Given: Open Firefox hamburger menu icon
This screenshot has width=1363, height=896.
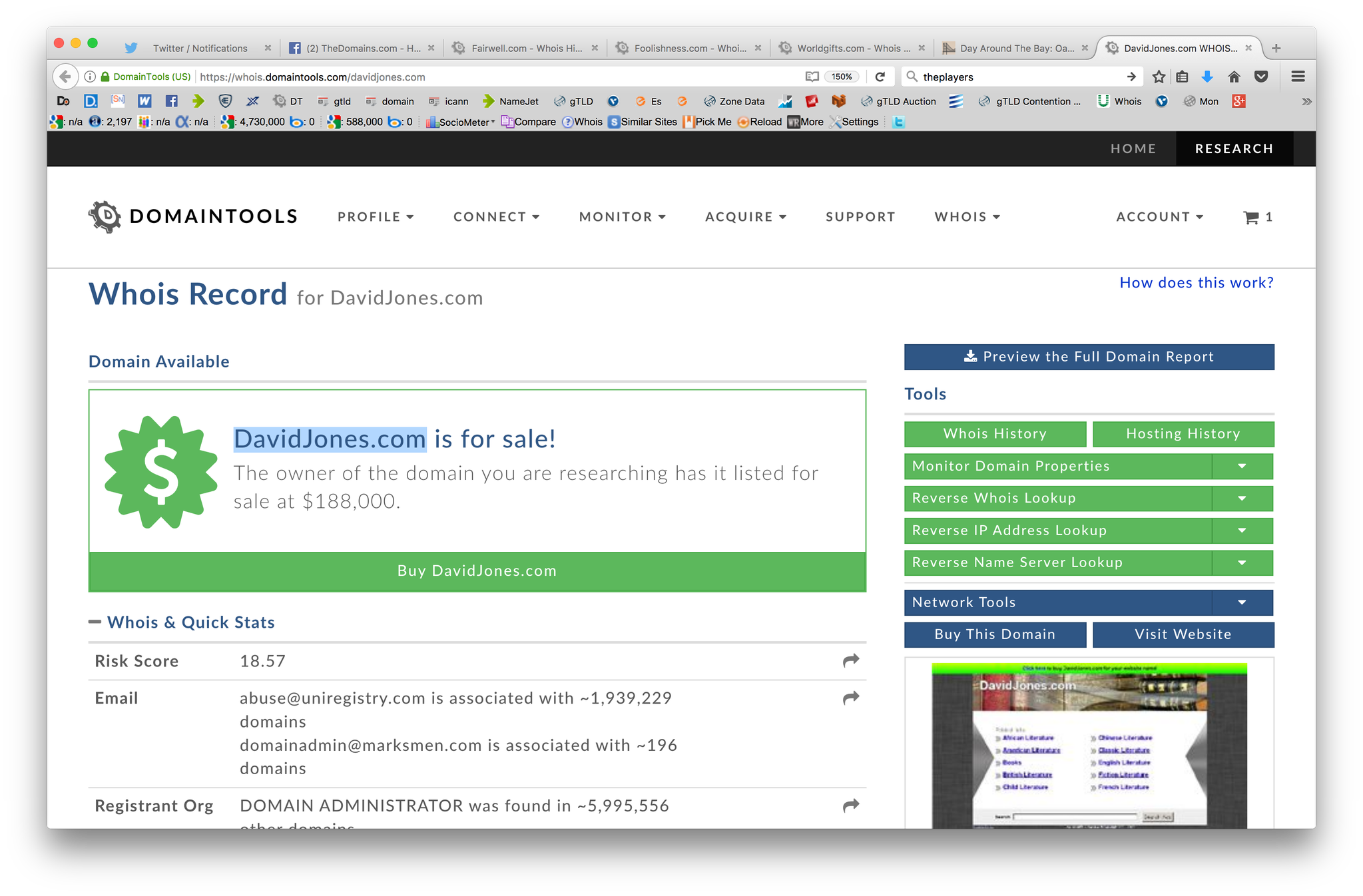Looking at the screenshot, I should (x=1297, y=77).
